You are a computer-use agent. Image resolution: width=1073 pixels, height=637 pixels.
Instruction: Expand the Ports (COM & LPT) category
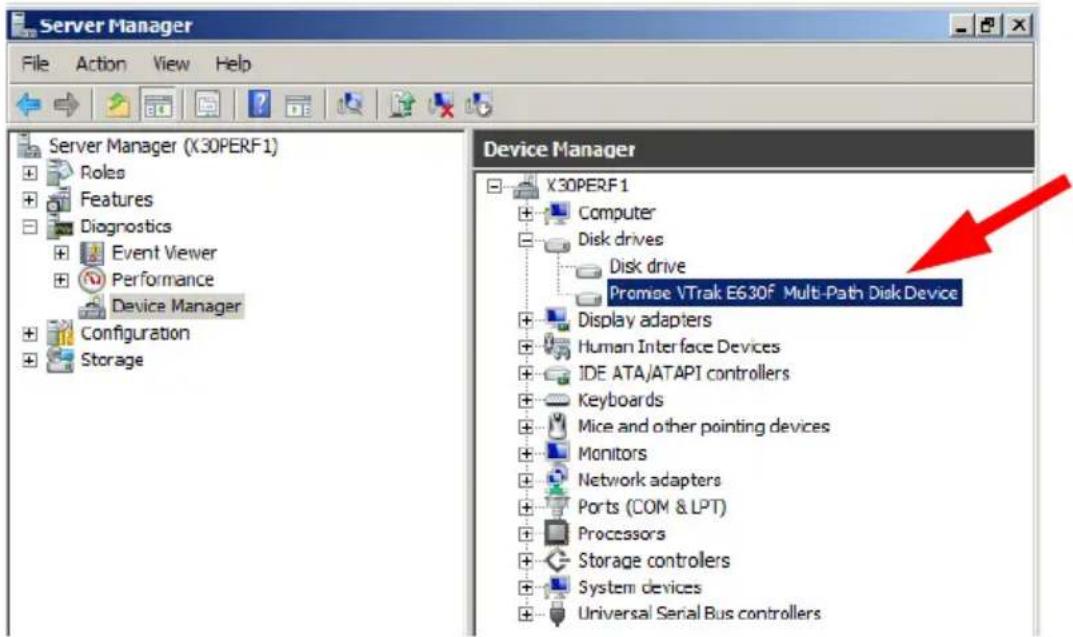click(526, 507)
